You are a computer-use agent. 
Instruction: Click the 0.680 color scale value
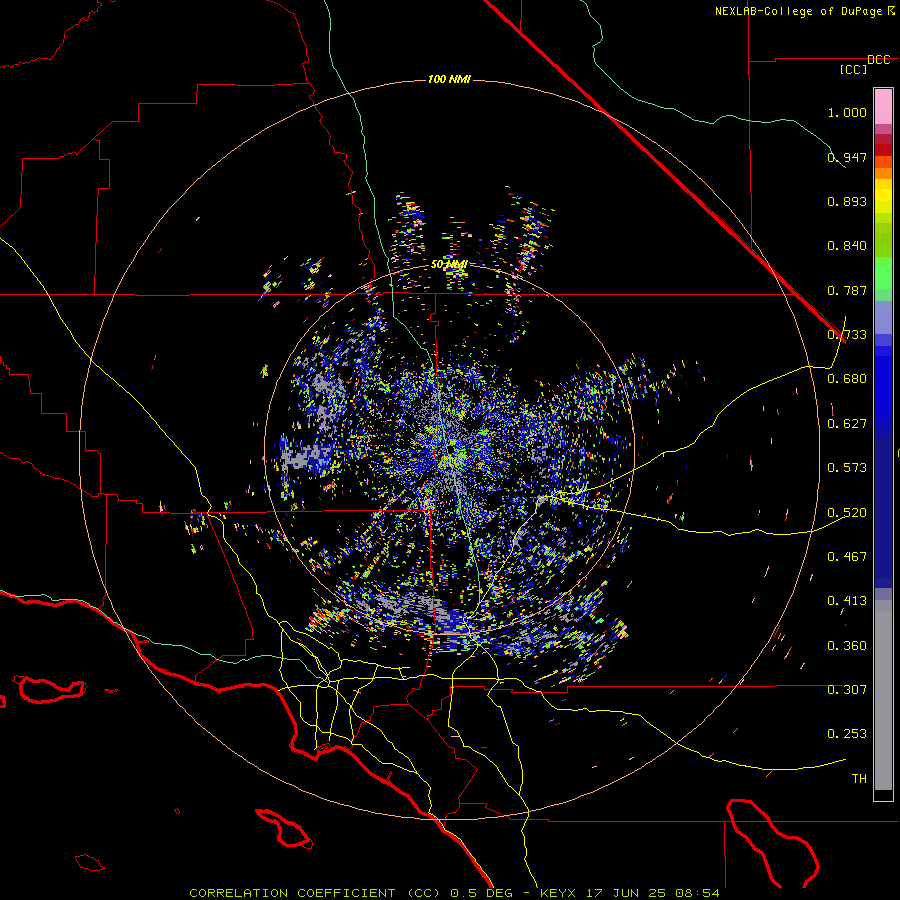click(x=847, y=379)
